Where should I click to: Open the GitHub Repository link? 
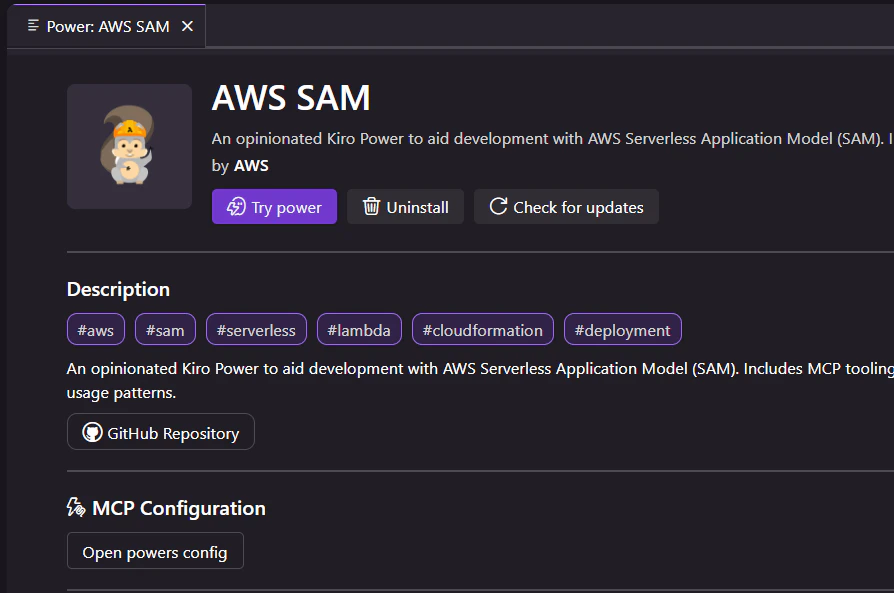(161, 432)
